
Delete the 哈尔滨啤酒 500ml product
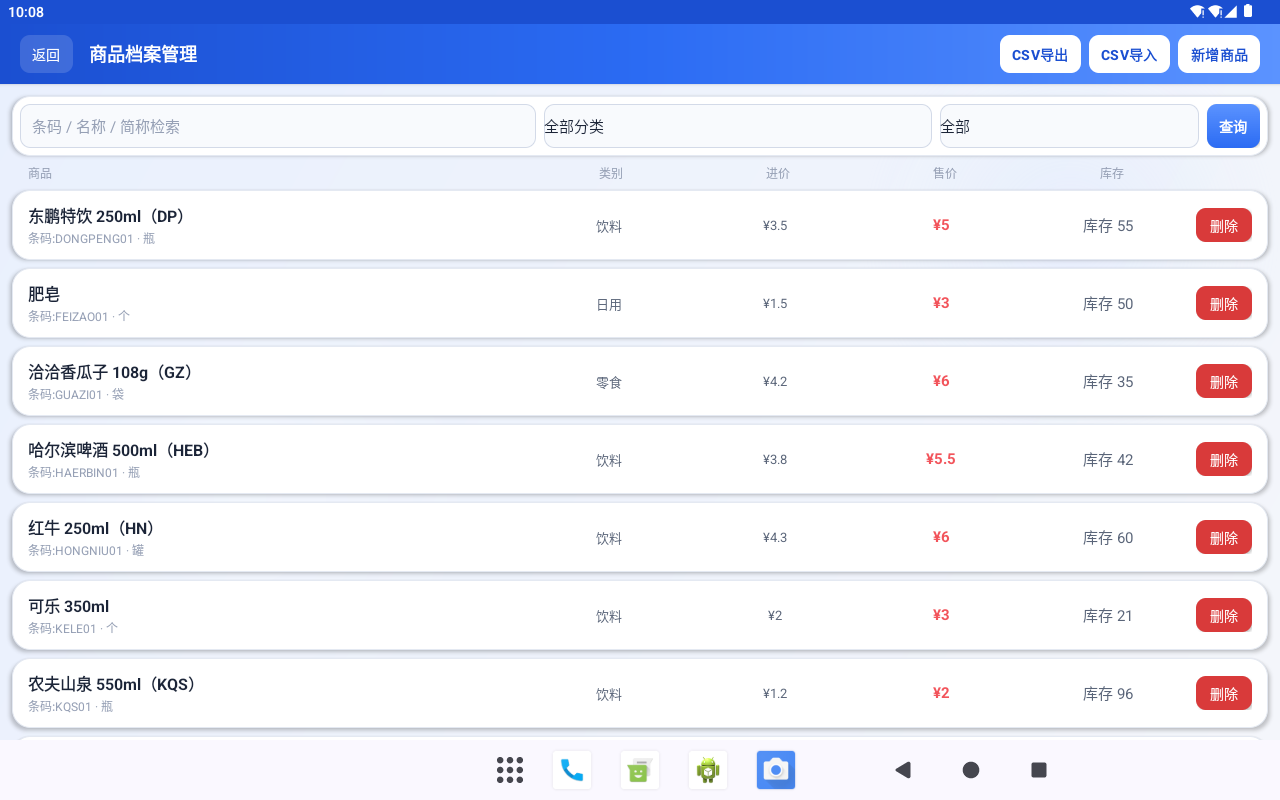[1224, 459]
